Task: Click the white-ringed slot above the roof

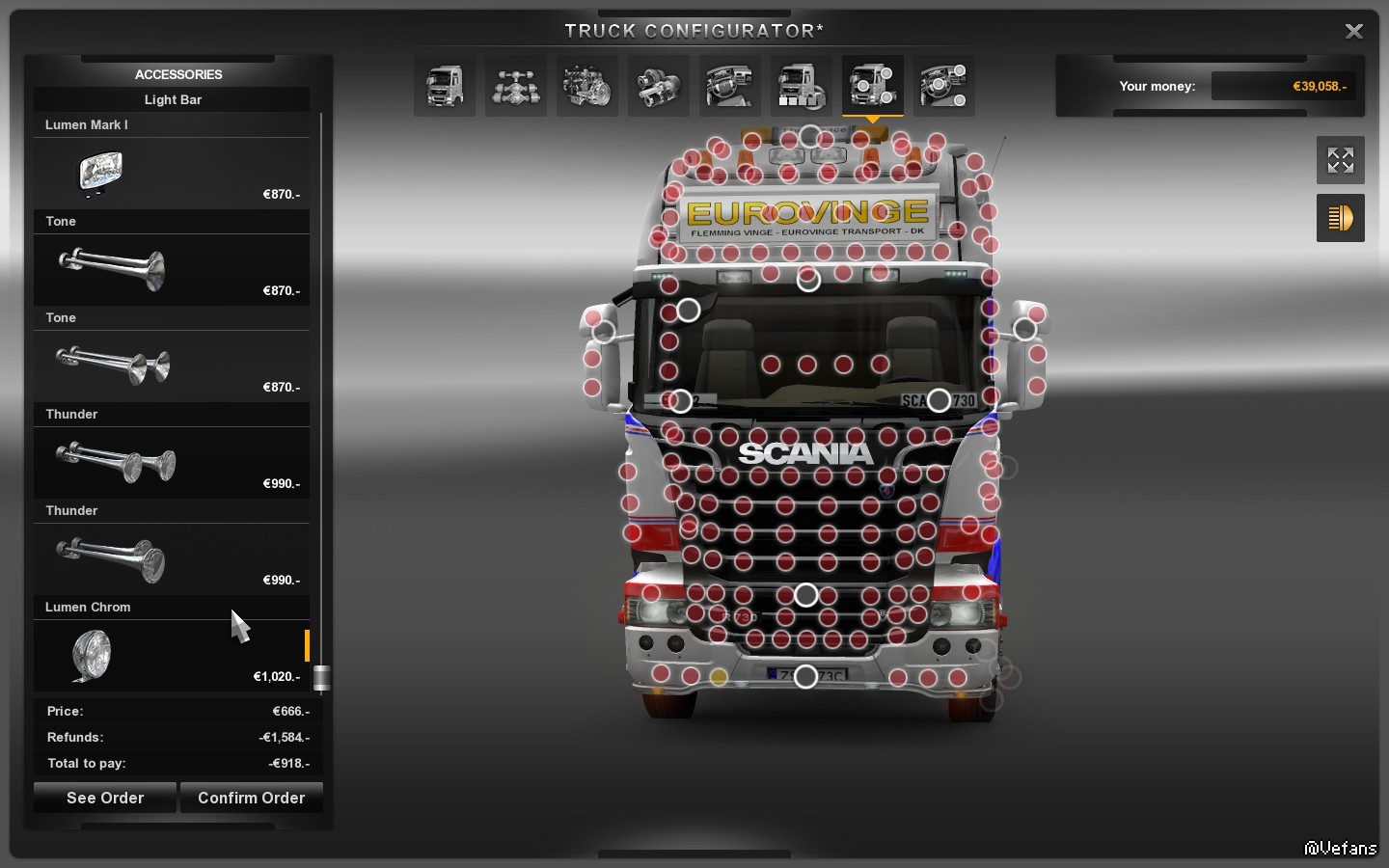Action: click(810, 136)
